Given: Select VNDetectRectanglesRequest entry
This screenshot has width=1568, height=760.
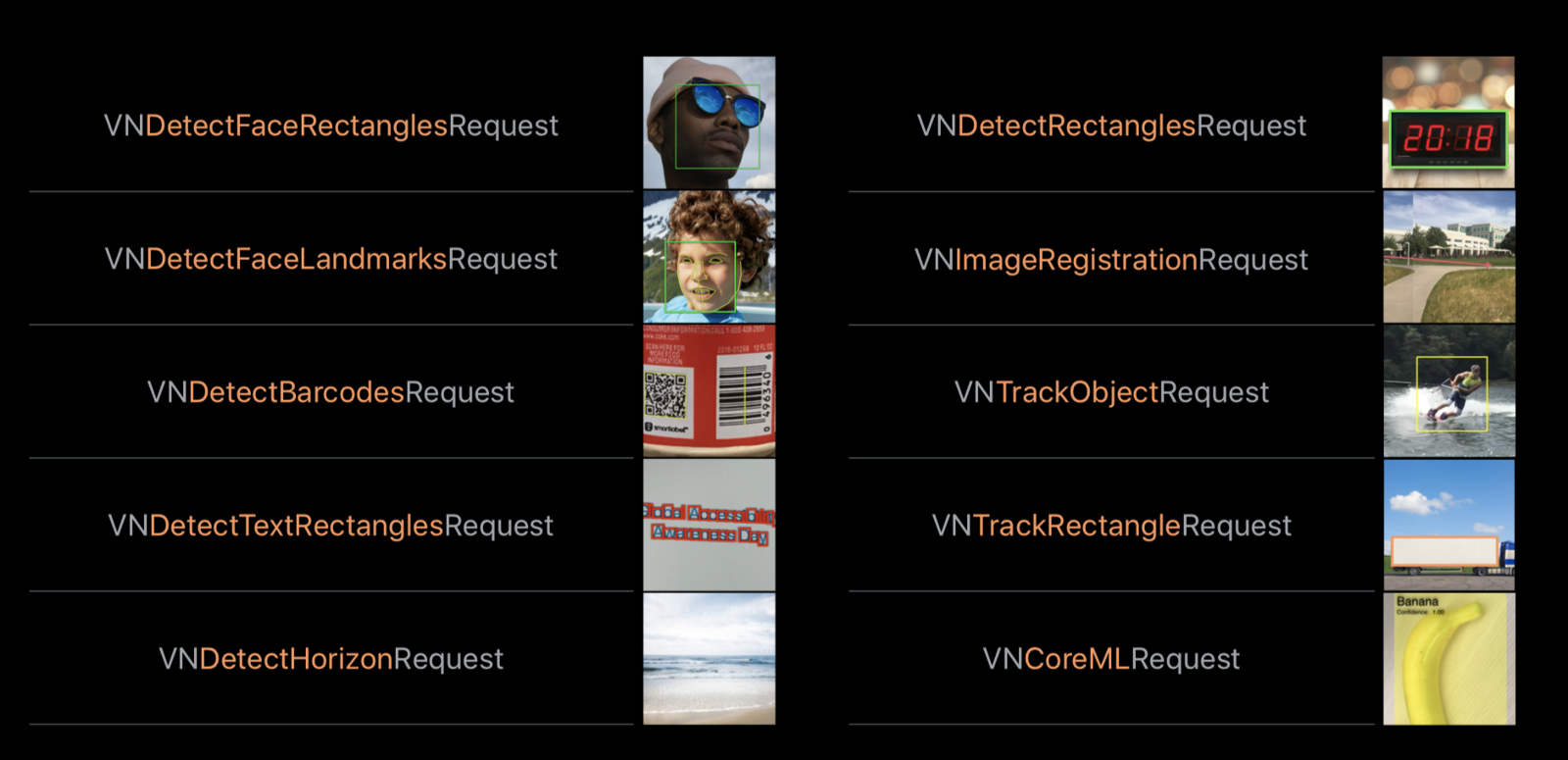Looking at the screenshot, I should tap(1111, 126).
